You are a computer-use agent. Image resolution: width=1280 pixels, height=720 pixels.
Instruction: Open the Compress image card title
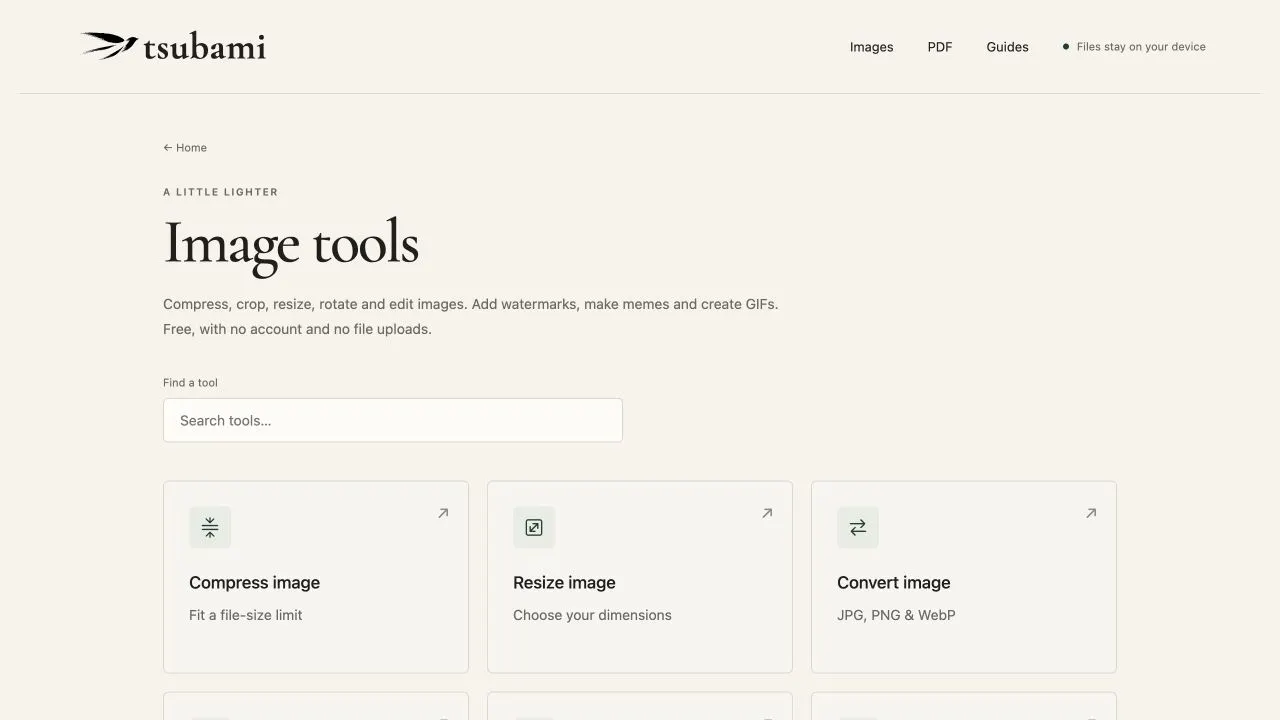pyautogui.click(x=254, y=583)
